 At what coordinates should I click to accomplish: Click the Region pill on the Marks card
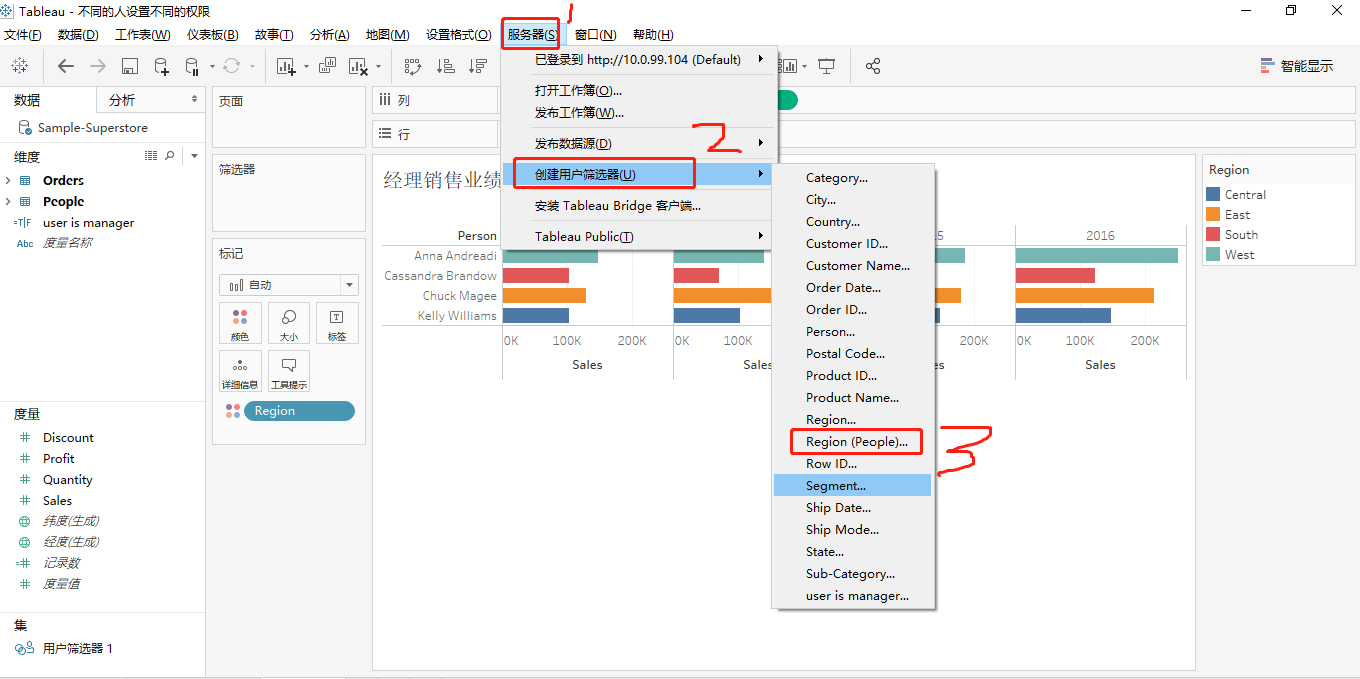pos(299,410)
